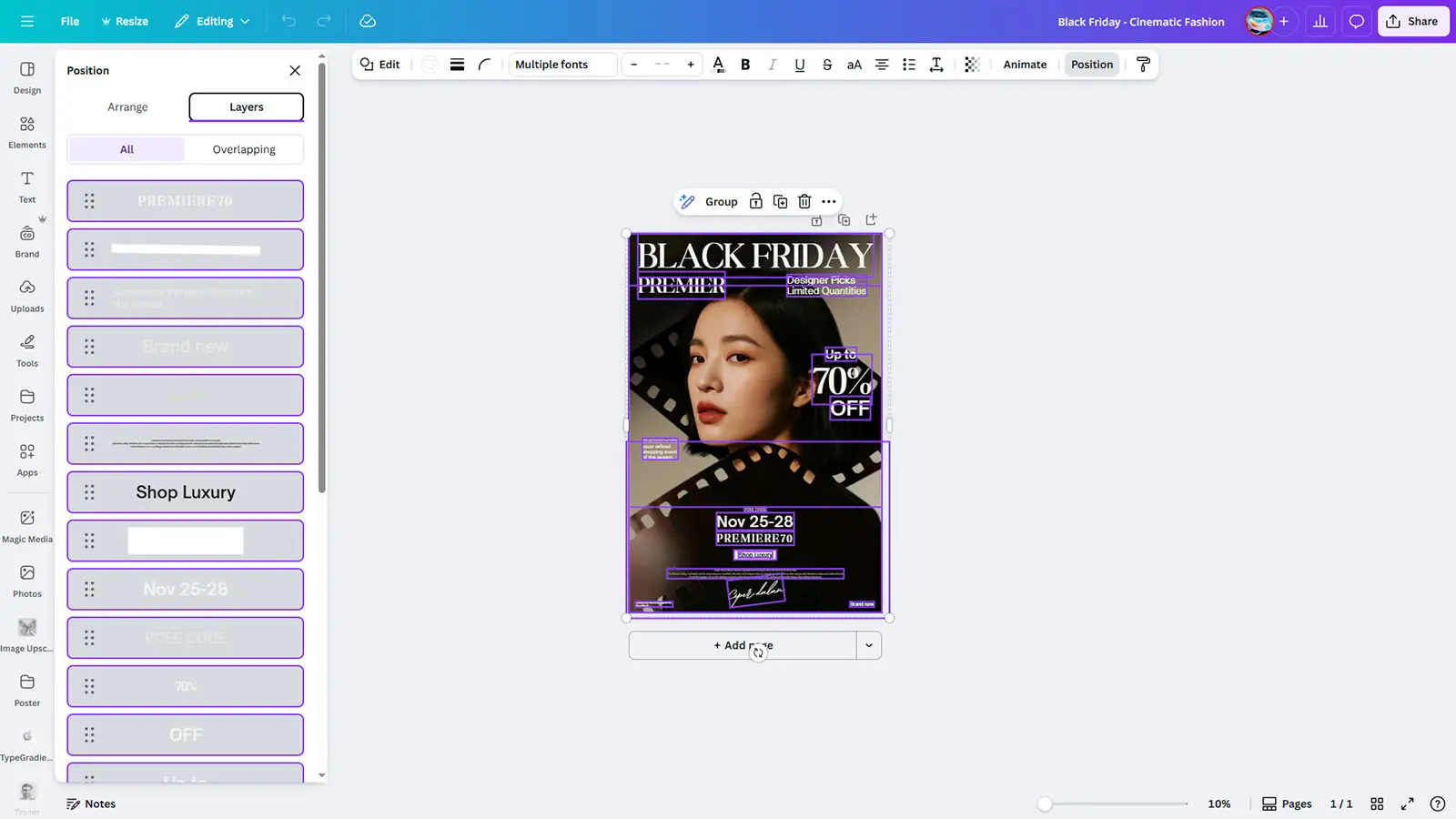Viewport: 1456px width, 819px height.
Task: Select the Shop Luxury layer
Action: point(186,492)
